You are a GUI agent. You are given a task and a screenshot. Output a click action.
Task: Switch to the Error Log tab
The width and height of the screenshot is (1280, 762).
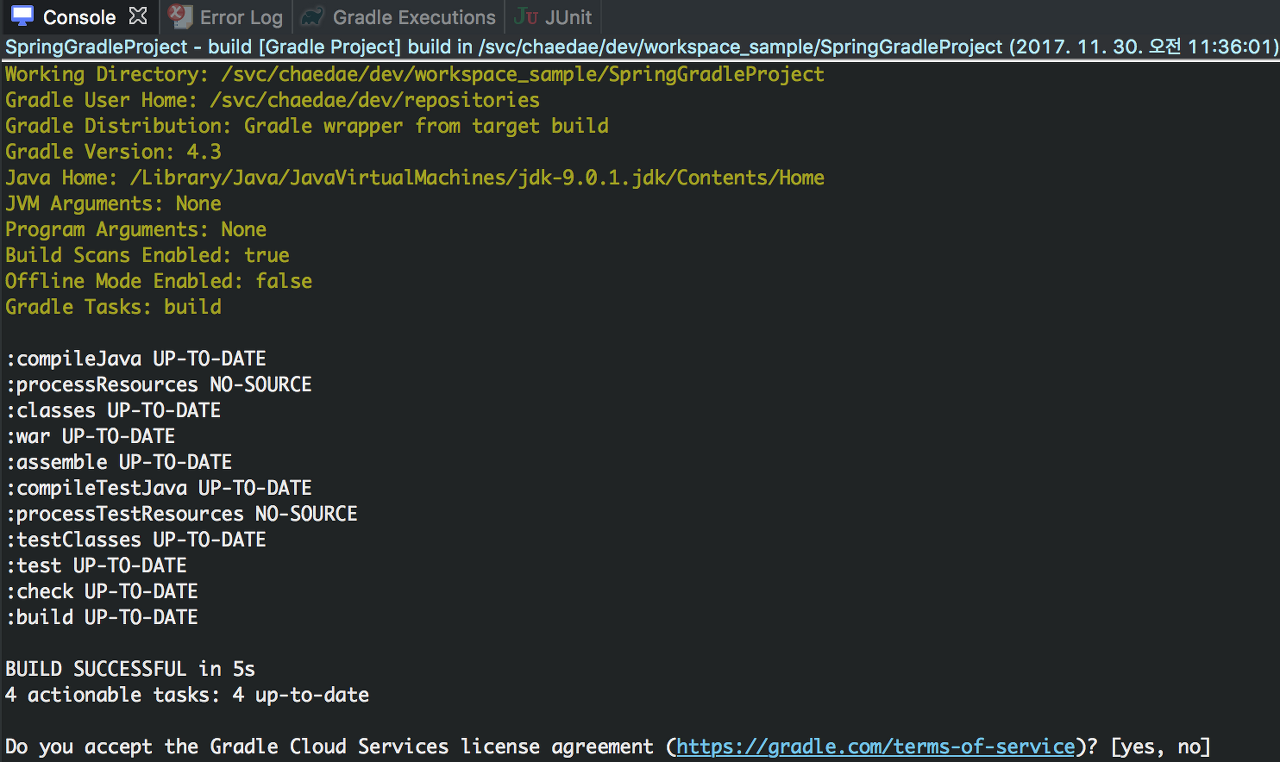[240, 17]
